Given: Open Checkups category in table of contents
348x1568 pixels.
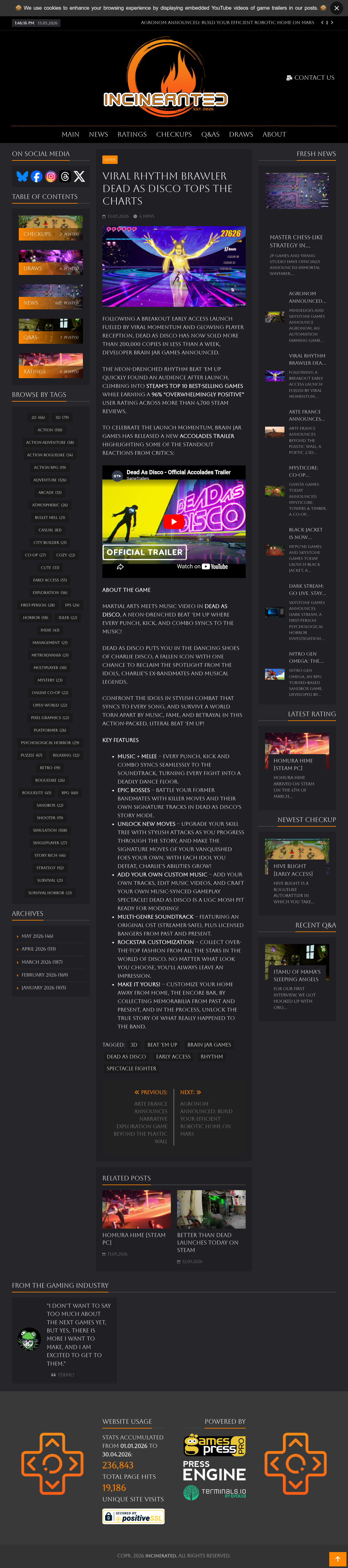Looking at the screenshot, I should tap(51, 228).
